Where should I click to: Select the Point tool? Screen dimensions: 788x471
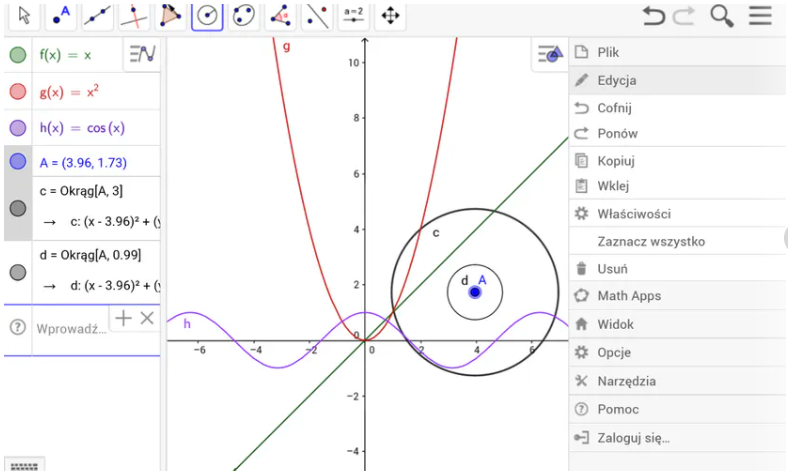click(61, 16)
